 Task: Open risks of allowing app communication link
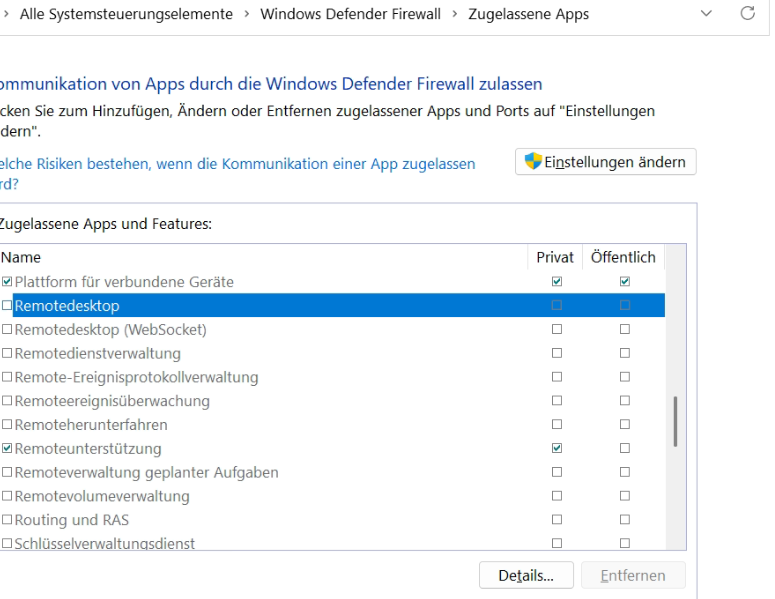click(x=237, y=173)
